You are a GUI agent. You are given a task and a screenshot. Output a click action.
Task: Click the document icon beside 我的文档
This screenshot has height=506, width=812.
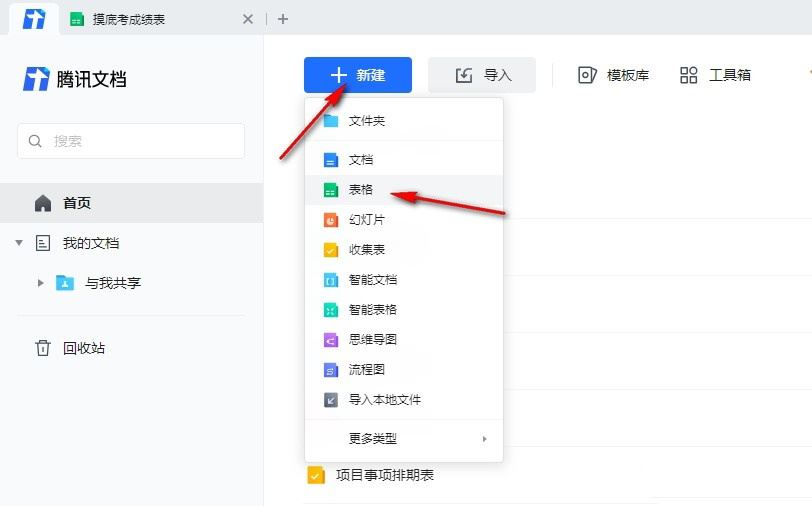pyautogui.click(x=43, y=243)
